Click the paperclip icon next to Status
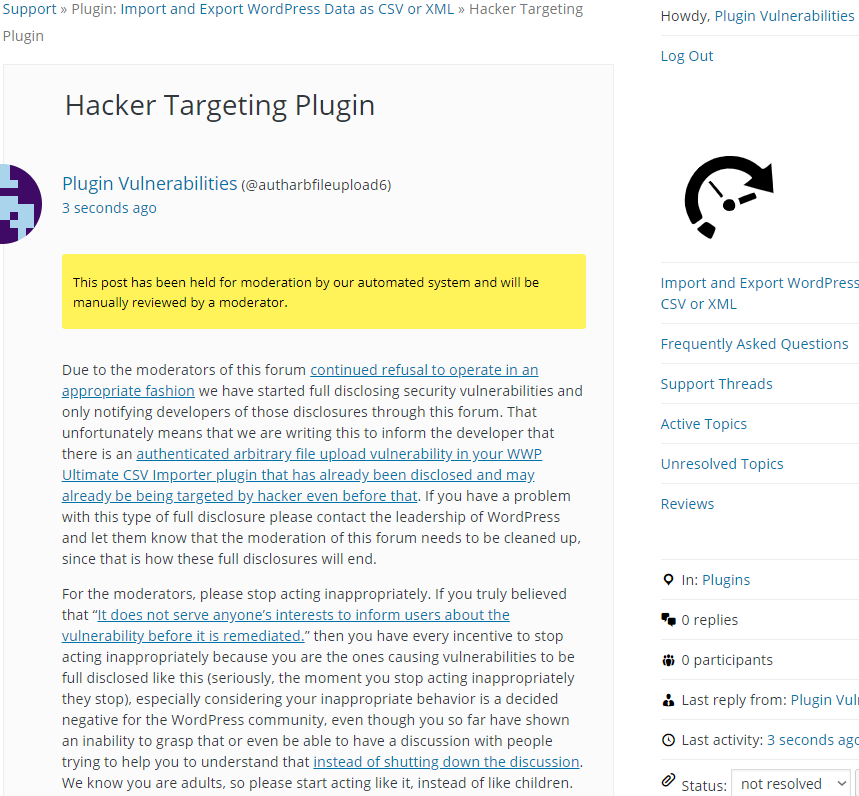This screenshot has width=859, height=796. [668, 780]
